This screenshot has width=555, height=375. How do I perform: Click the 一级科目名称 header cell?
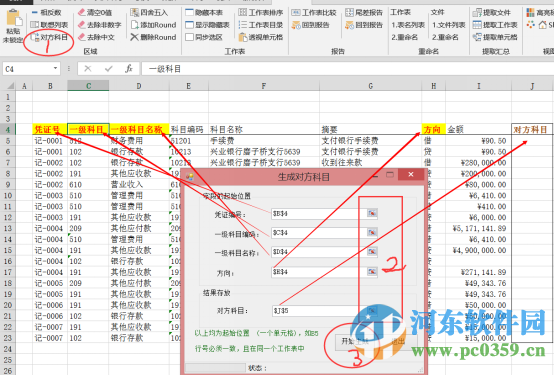click(x=139, y=130)
